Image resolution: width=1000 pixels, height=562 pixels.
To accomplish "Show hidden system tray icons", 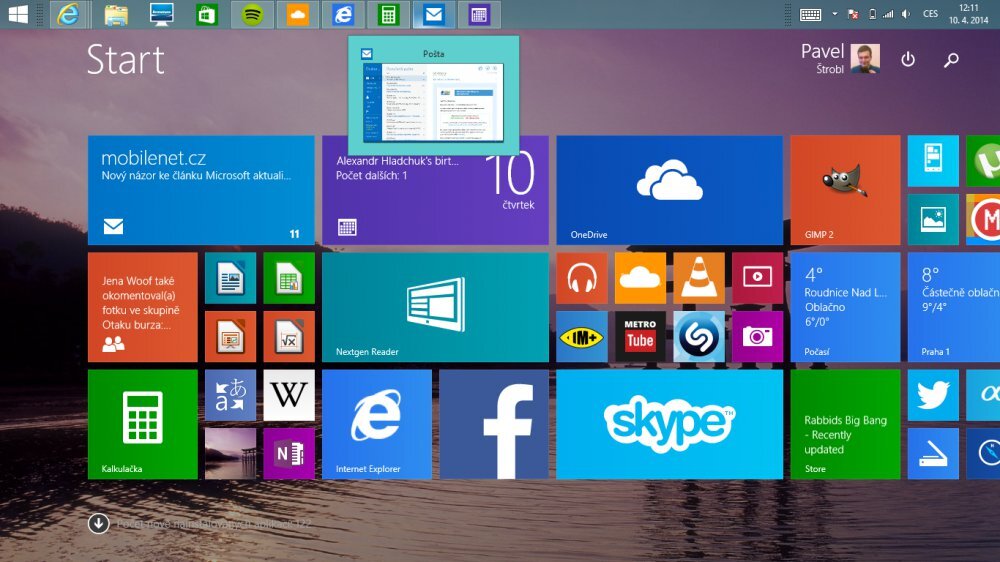I will click(834, 13).
